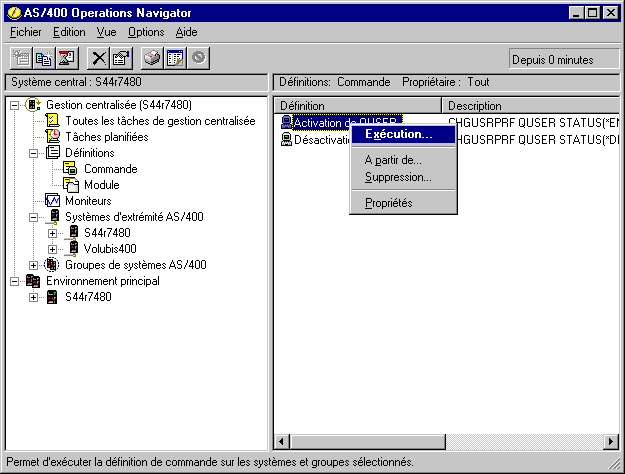Collapse the Environnement principal node
The width and height of the screenshot is (625, 474).
[14, 281]
